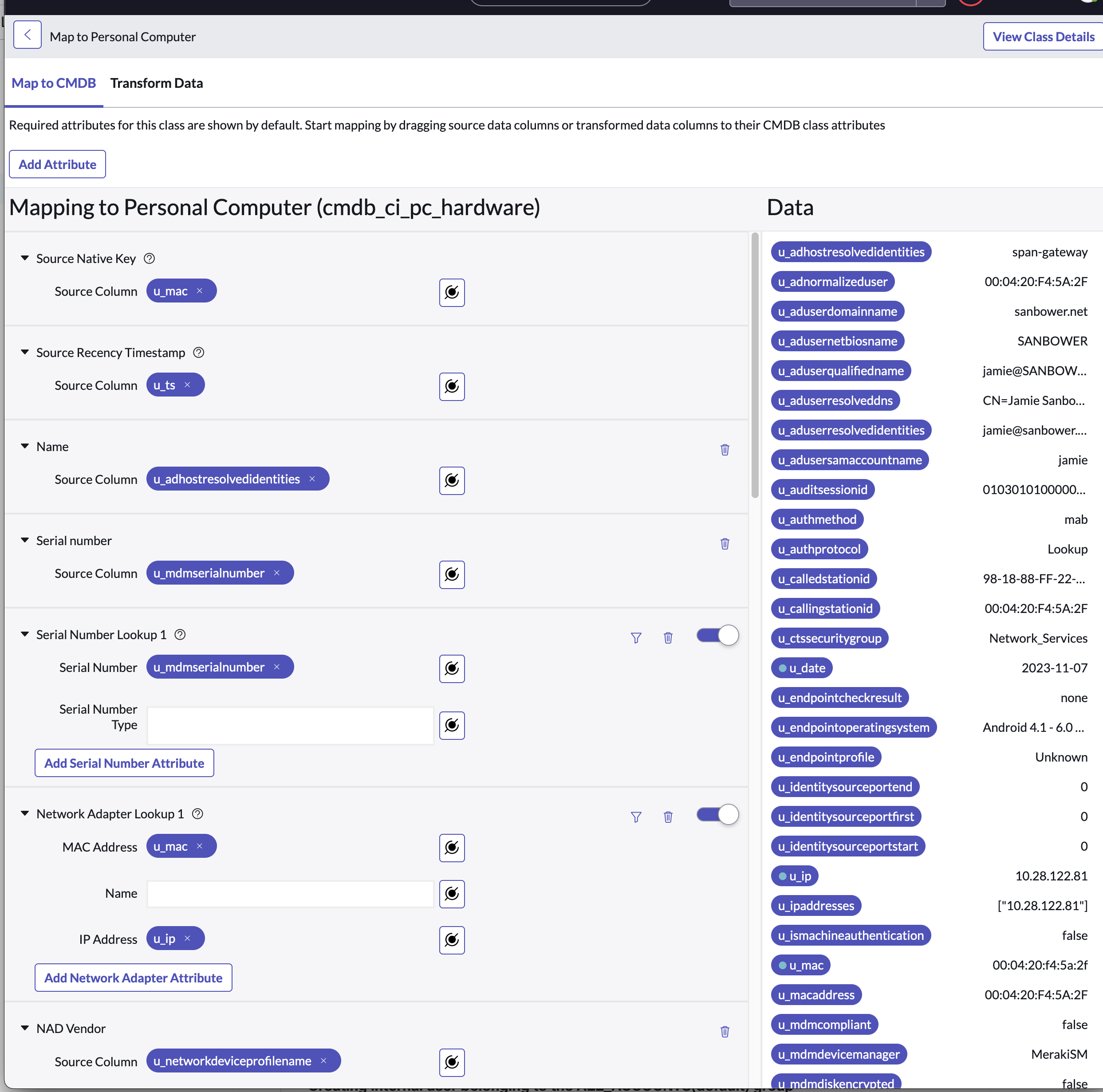Open filter for Serial Number Lookup 1
The height and width of the screenshot is (1092, 1103).
636,638
